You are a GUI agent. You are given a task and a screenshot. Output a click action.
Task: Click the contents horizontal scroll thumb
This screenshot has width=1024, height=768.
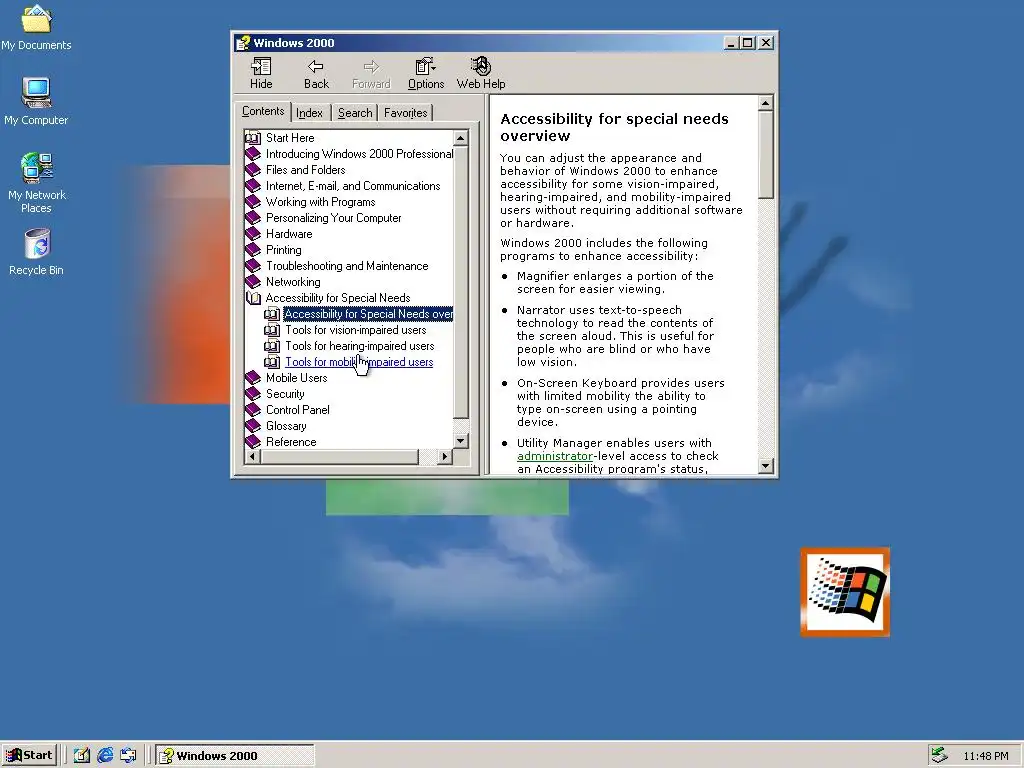click(x=339, y=456)
